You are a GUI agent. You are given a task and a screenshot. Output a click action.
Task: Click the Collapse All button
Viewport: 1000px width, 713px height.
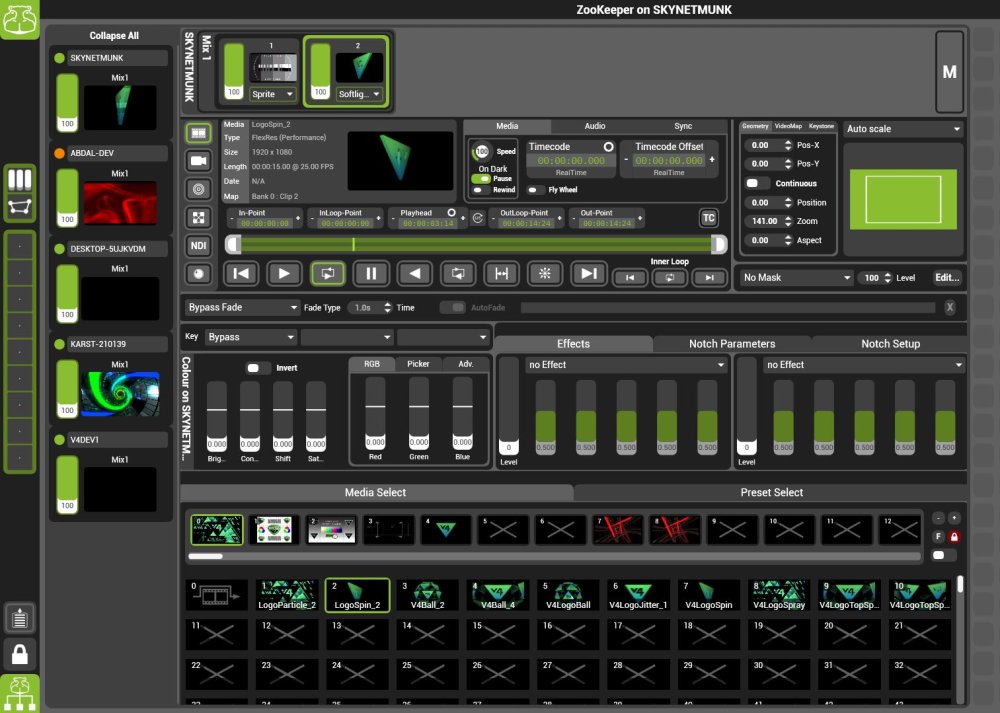point(114,36)
